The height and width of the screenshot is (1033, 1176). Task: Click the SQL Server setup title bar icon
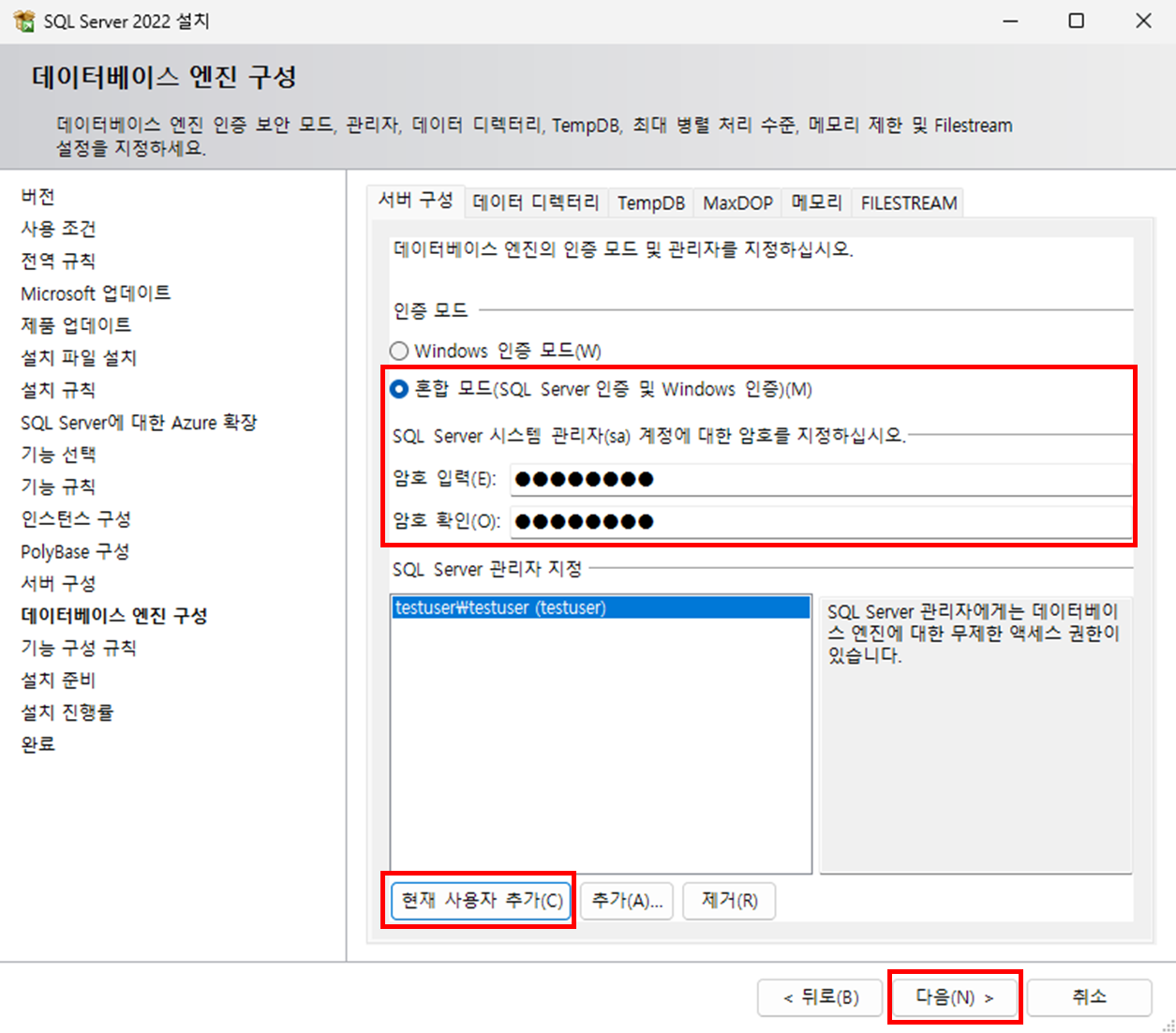(23, 21)
